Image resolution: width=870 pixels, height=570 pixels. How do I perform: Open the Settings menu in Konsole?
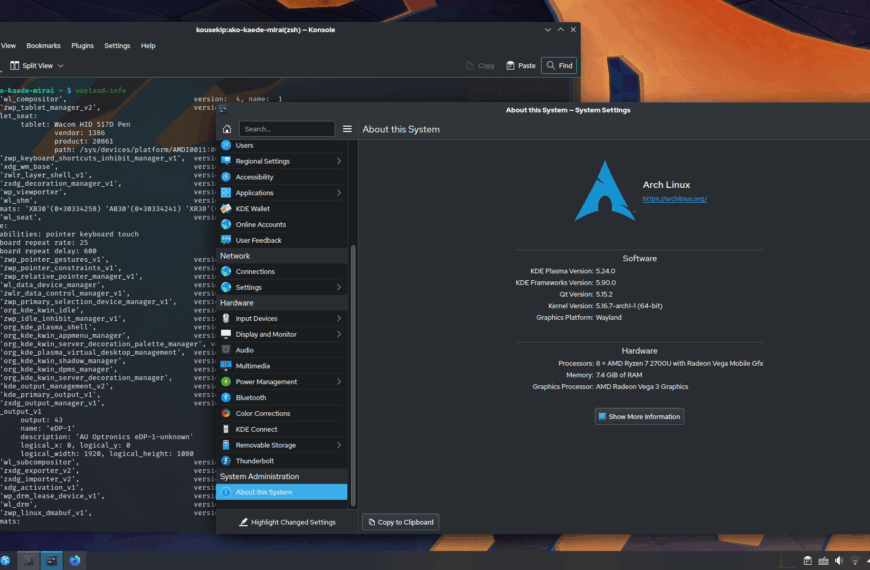click(117, 46)
